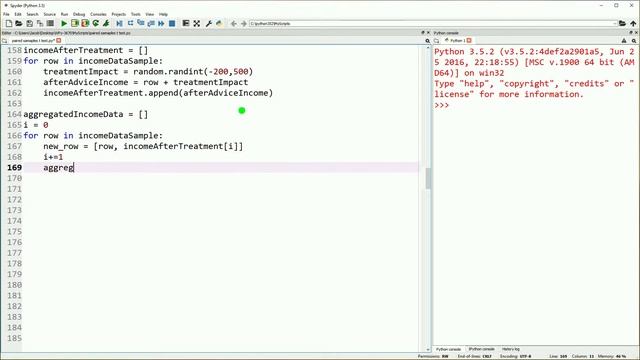Toggle fullscreen mode icon
The width and height of the screenshot is (640, 360).
point(197,24)
